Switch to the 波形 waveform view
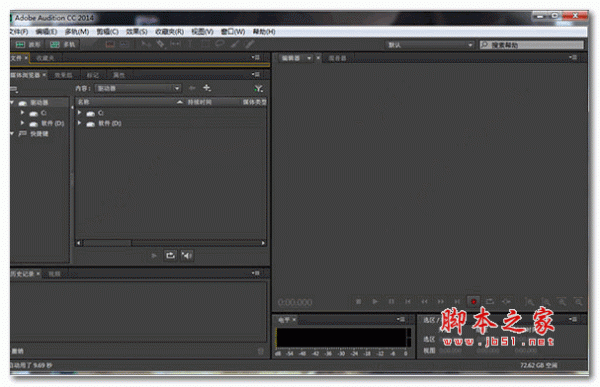 [x=28, y=44]
